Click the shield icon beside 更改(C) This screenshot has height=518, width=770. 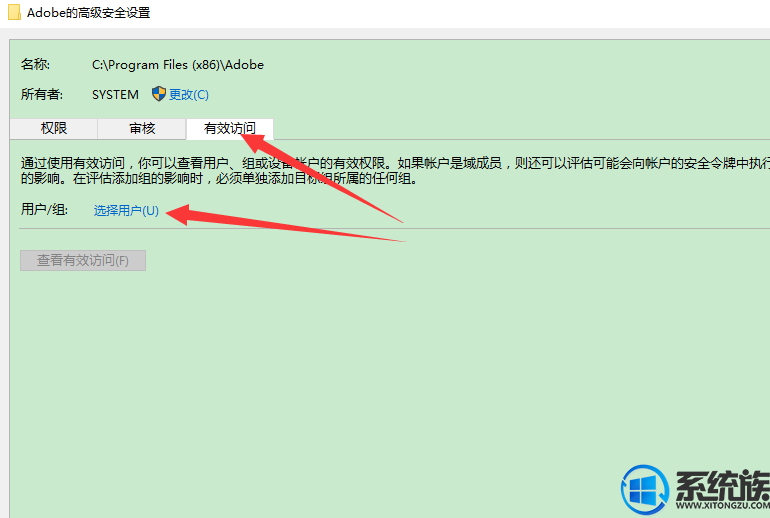pos(159,94)
